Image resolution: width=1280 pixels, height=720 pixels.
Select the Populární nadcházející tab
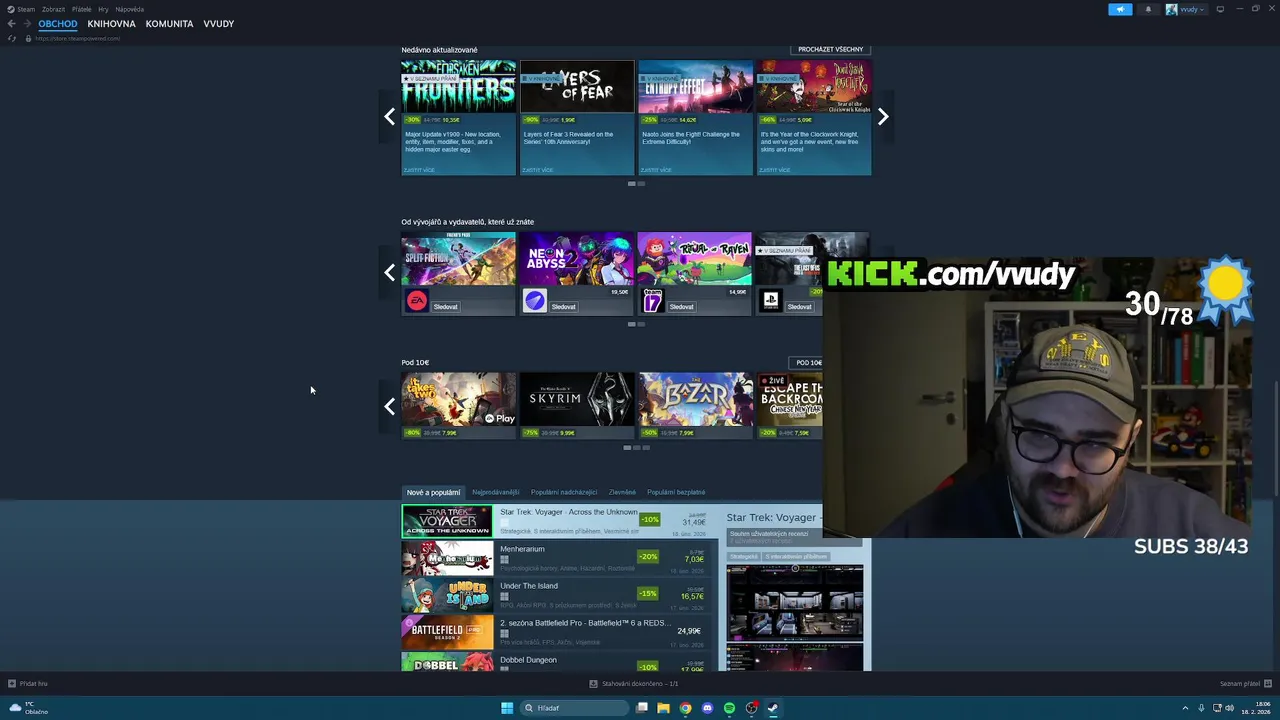coord(564,492)
